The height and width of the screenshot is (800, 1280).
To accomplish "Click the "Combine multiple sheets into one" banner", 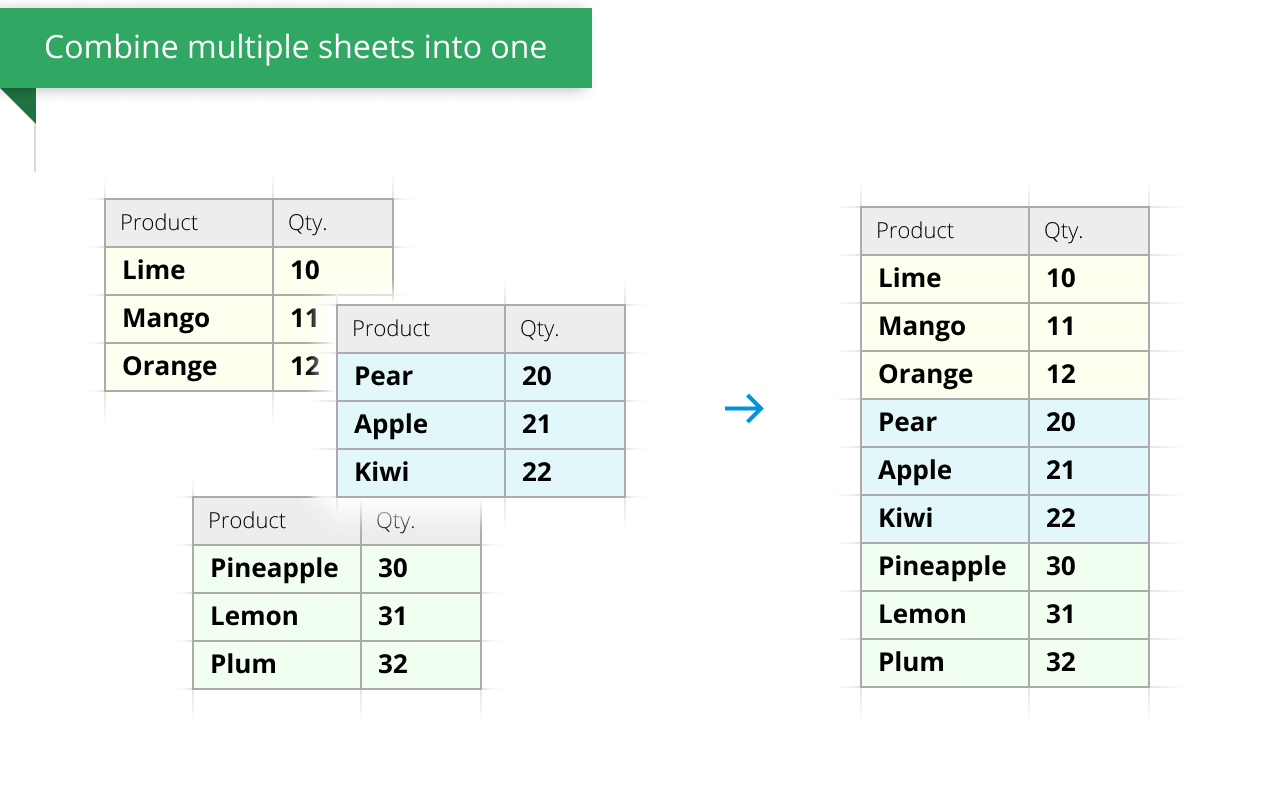I will [296, 47].
